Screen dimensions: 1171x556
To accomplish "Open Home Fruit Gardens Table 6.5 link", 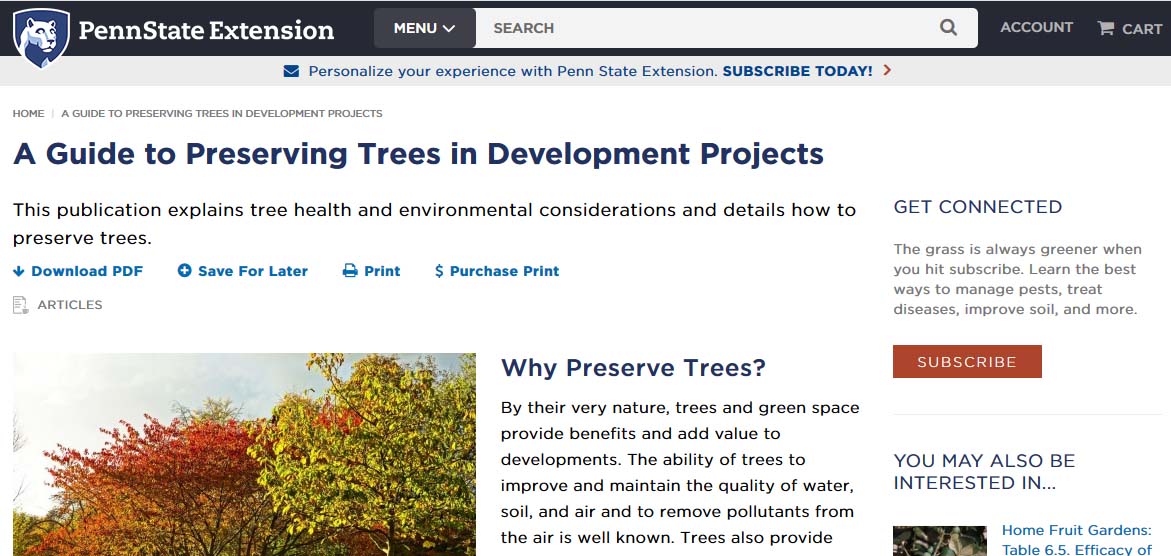I will click(x=1076, y=540).
